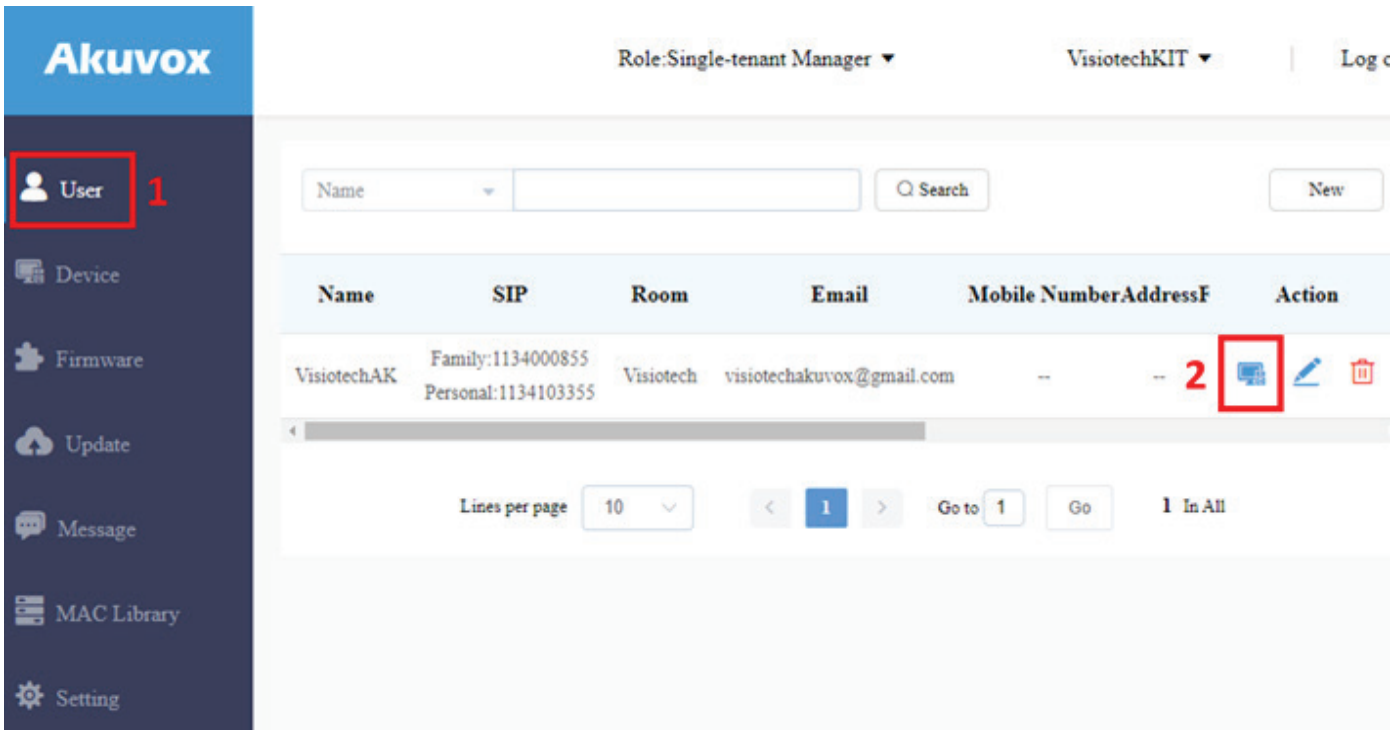The width and height of the screenshot is (1395, 730).
Task: Click the search text input field
Action: (x=687, y=190)
